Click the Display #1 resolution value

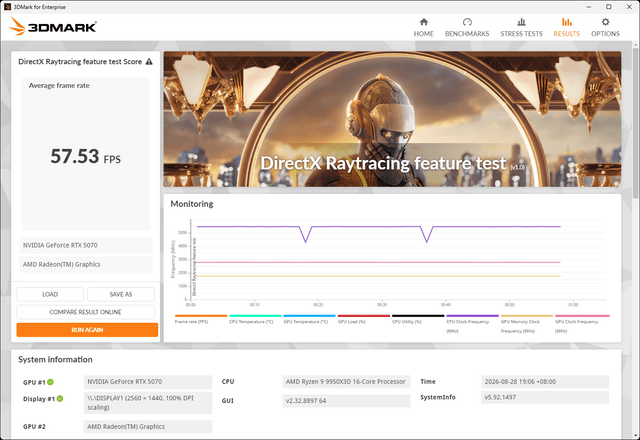[148, 403]
